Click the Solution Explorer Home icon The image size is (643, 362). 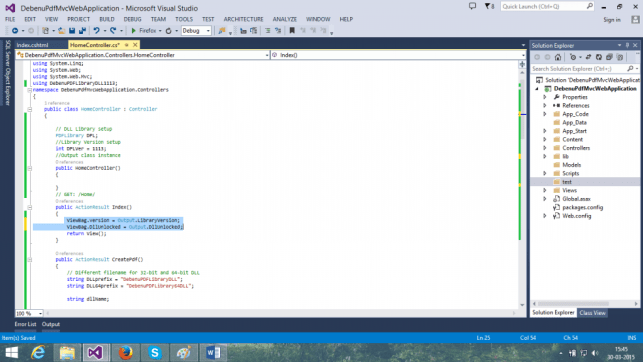click(x=558, y=57)
